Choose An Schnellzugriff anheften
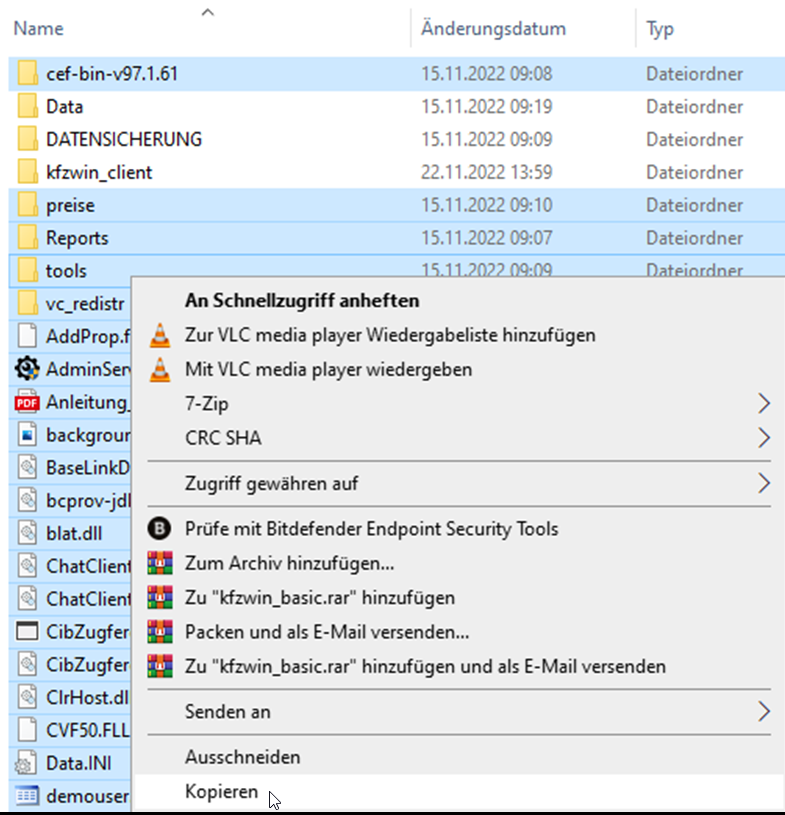This screenshot has height=815, width=785. [x=302, y=300]
